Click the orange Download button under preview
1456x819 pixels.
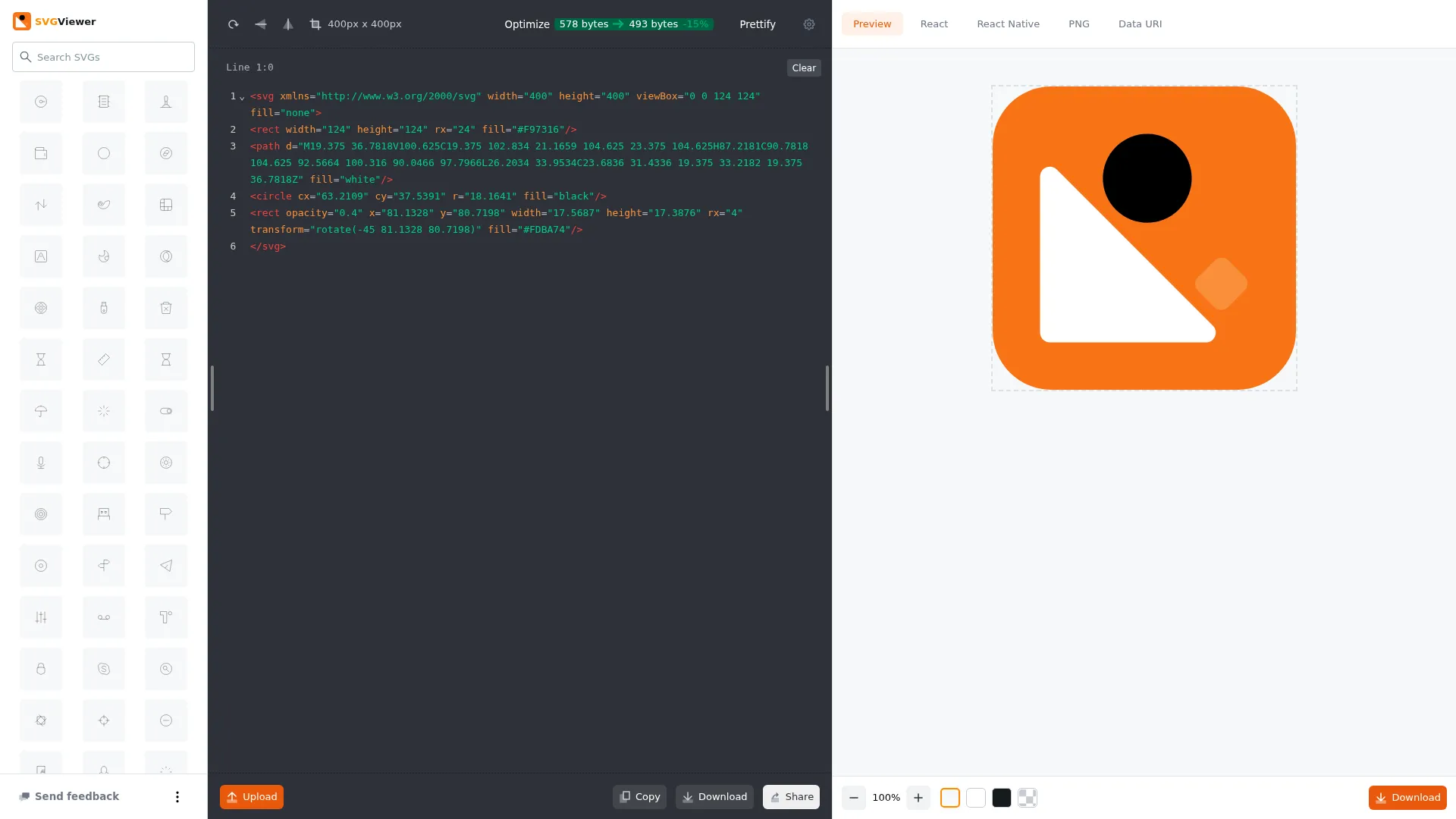(1407, 798)
